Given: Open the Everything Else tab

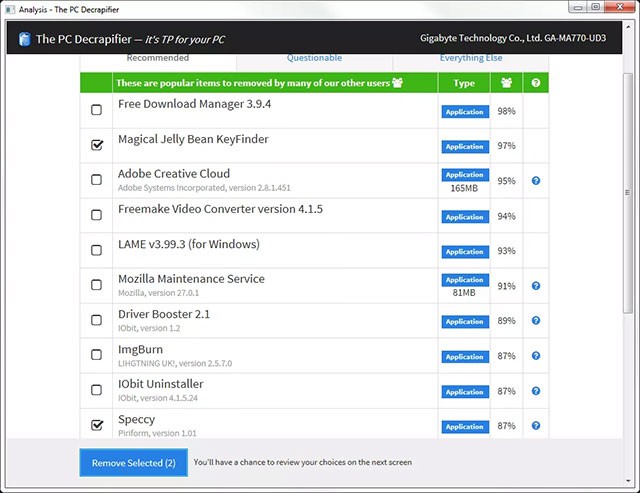Looking at the screenshot, I should tap(471, 59).
